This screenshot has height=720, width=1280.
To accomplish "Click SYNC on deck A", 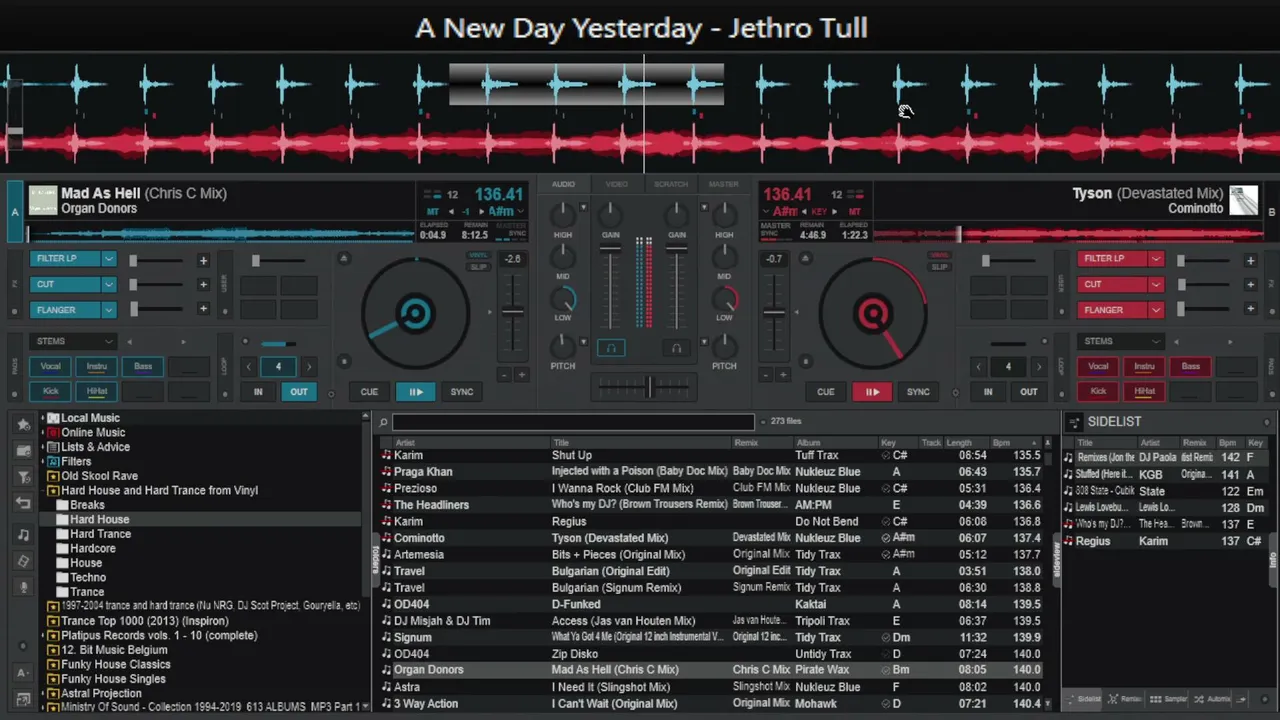I will (x=462, y=392).
